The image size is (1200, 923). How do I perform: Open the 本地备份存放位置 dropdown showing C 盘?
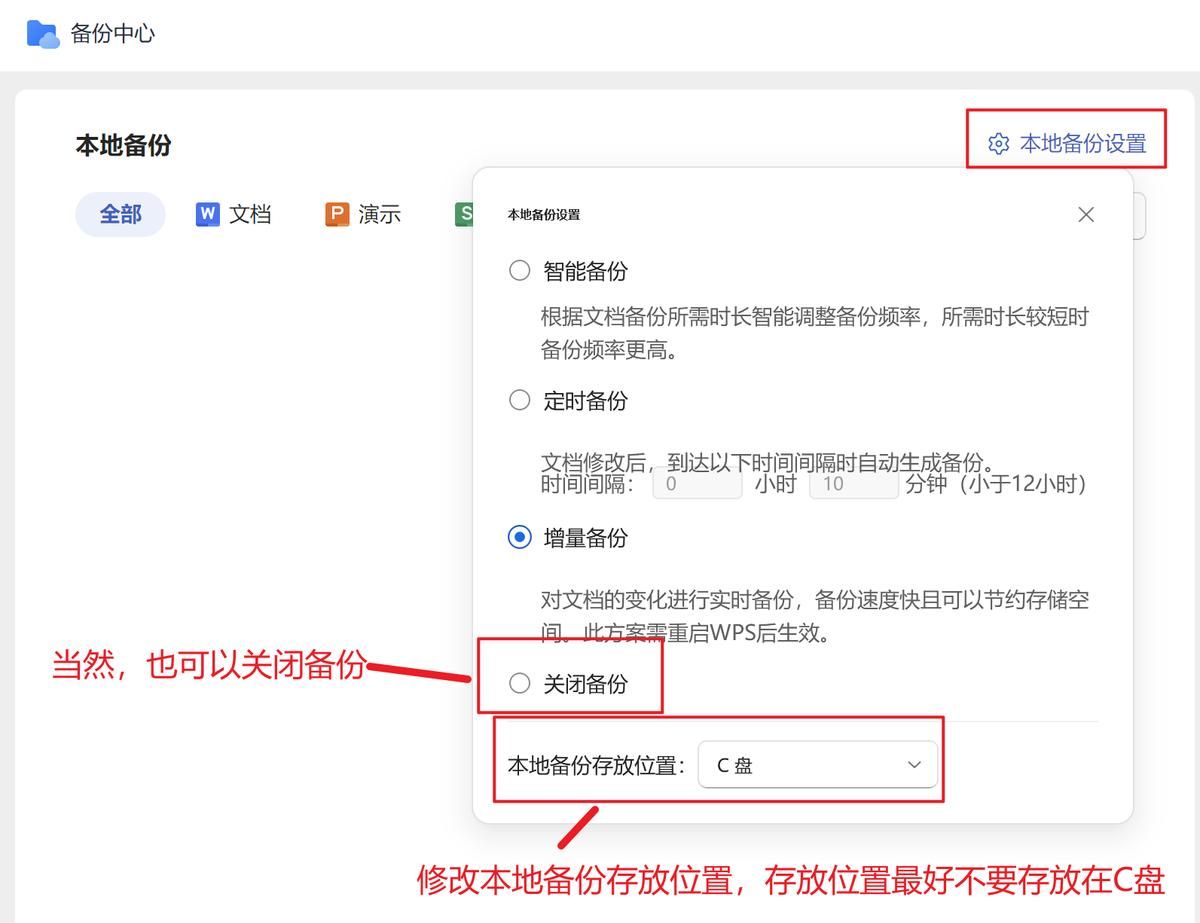click(819, 764)
